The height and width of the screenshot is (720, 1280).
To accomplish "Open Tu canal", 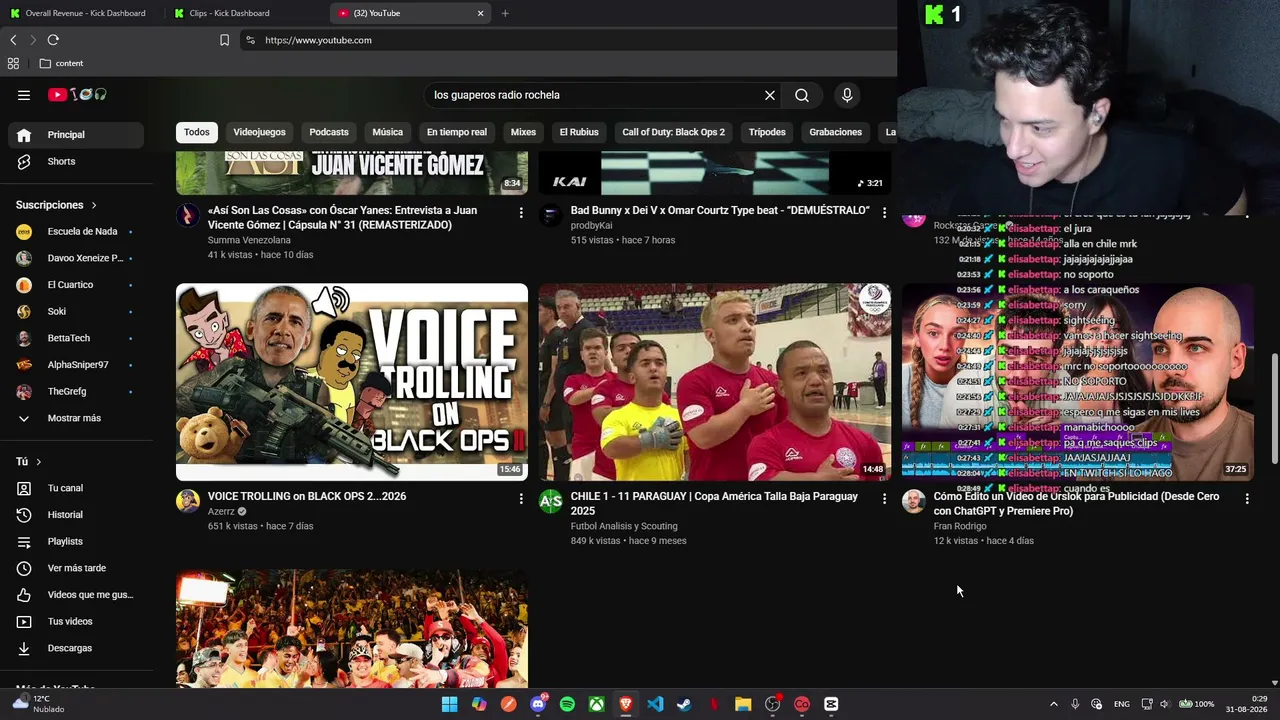I will (76, 488).
